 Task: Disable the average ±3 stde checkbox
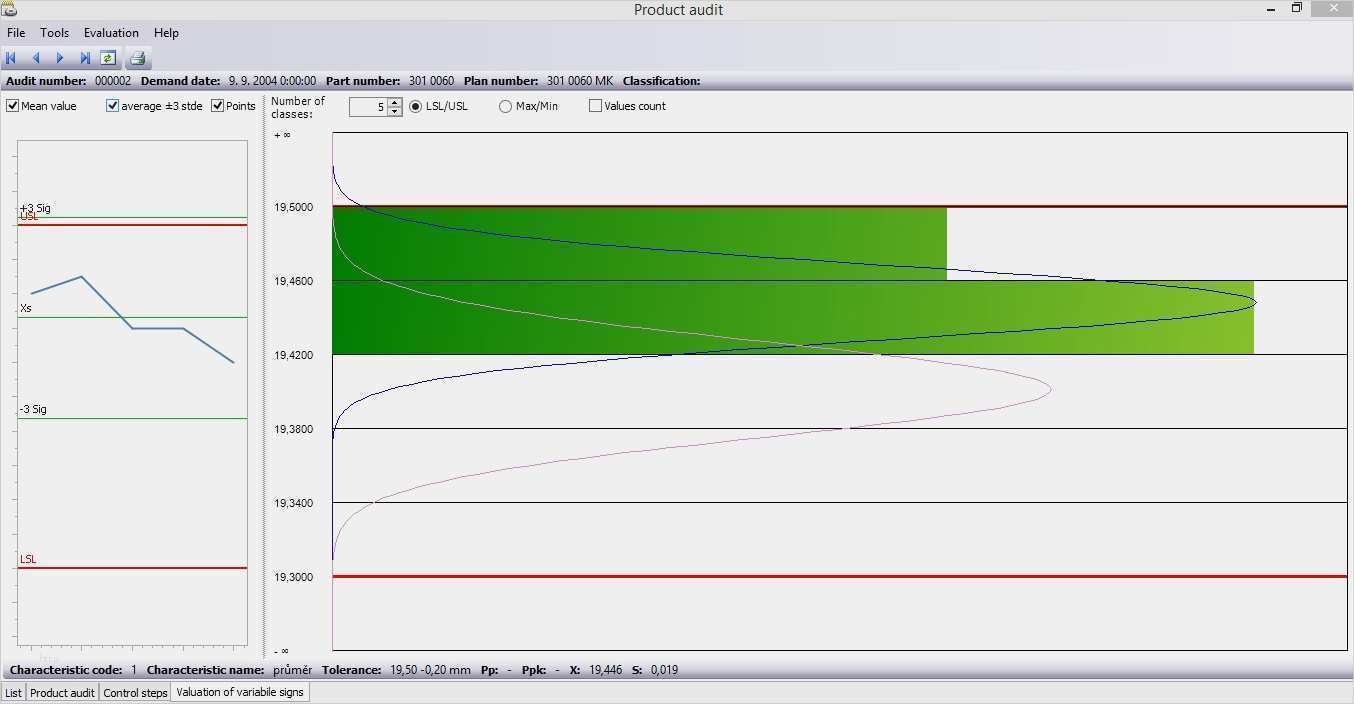tap(113, 106)
